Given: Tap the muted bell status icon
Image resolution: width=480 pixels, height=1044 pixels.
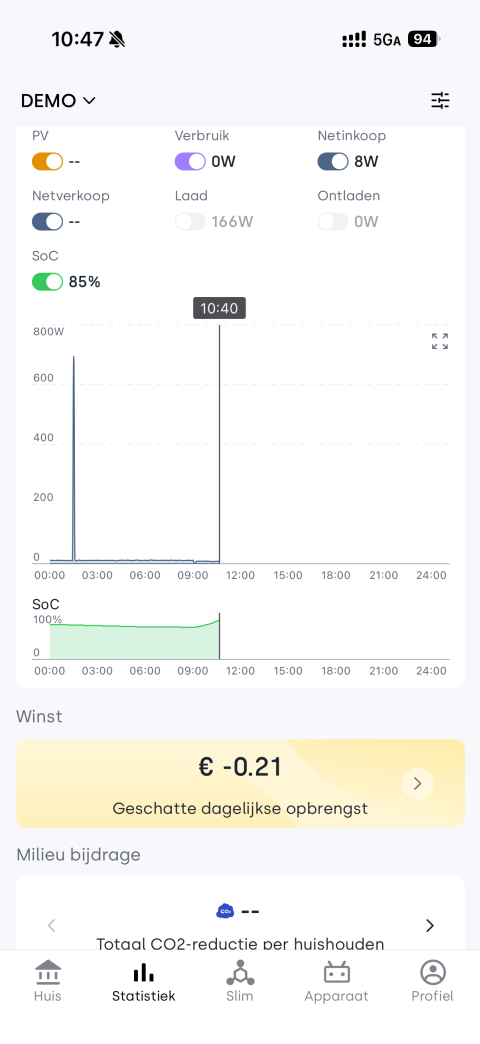Looking at the screenshot, I should pos(117,40).
